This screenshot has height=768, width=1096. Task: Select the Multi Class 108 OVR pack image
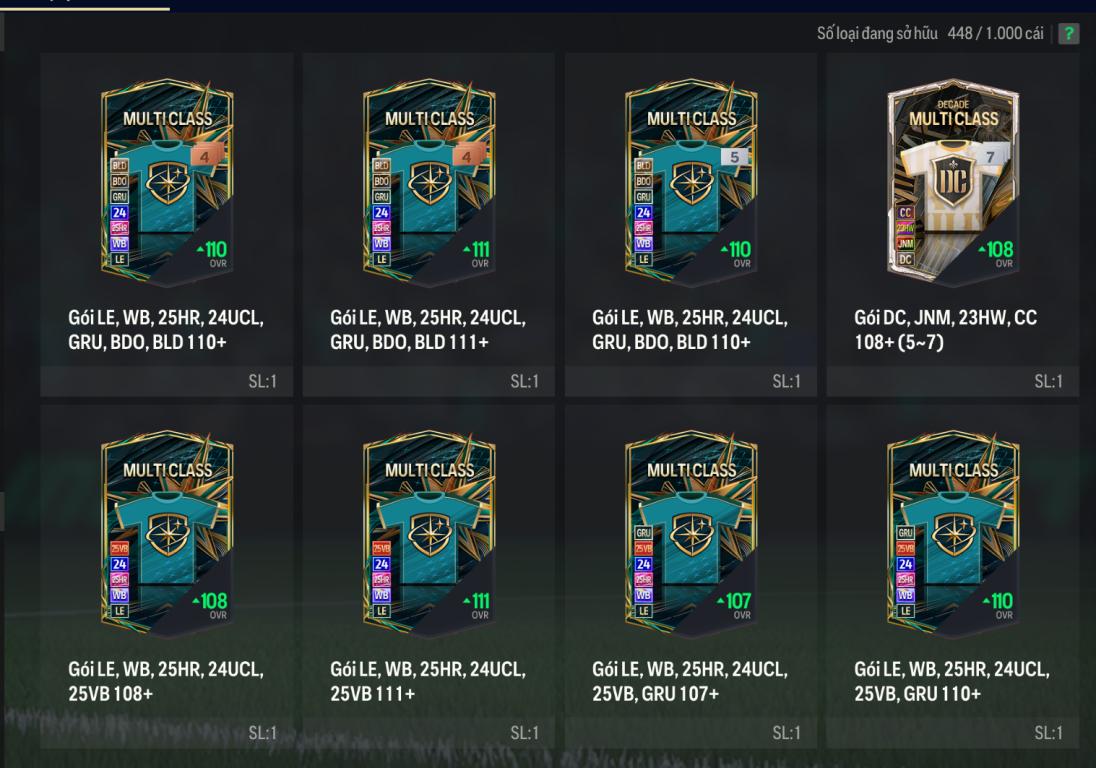tap(167, 535)
